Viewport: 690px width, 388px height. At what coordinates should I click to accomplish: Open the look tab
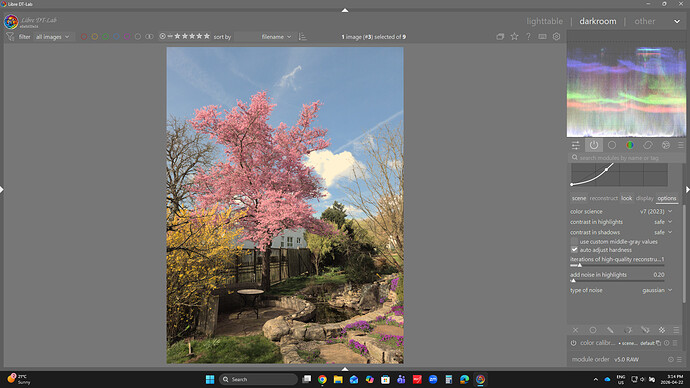pos(627,198)
